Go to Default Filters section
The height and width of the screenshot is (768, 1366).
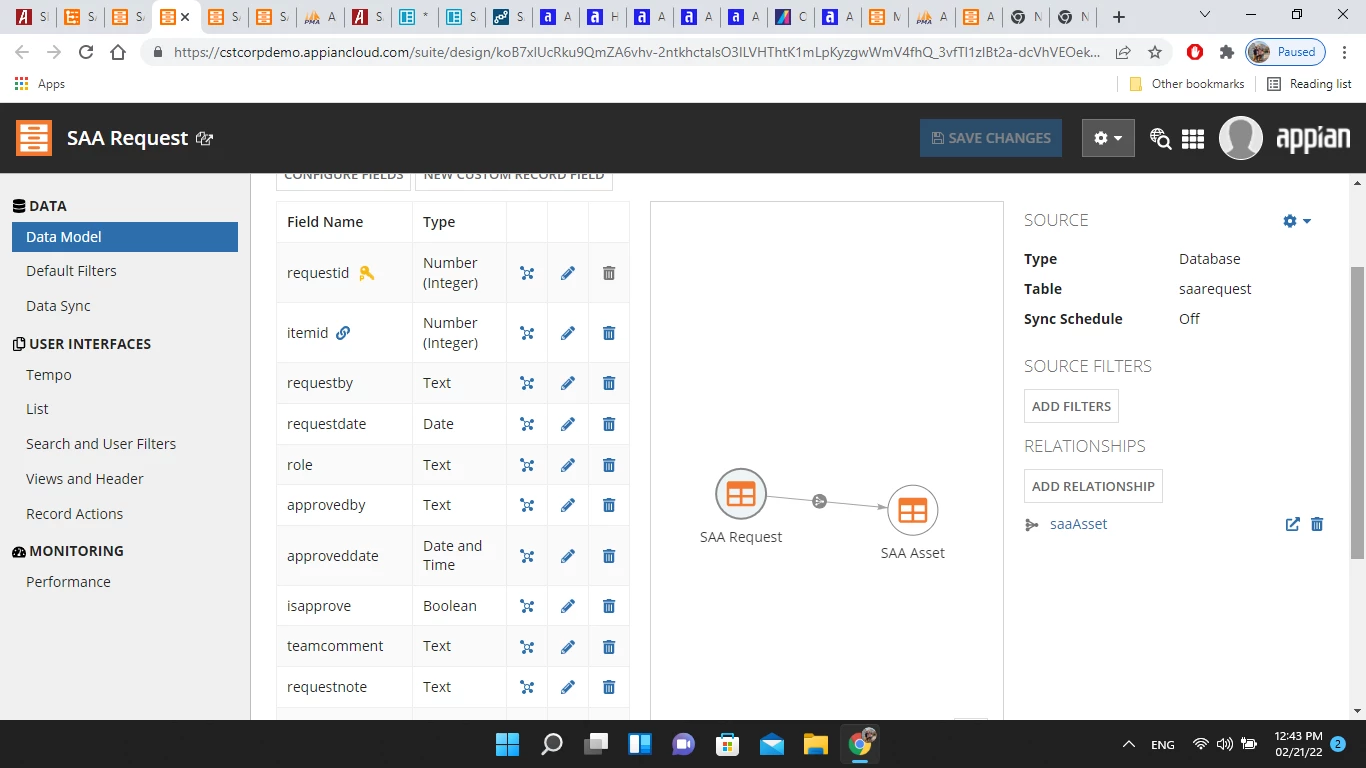tap(71, 271)
